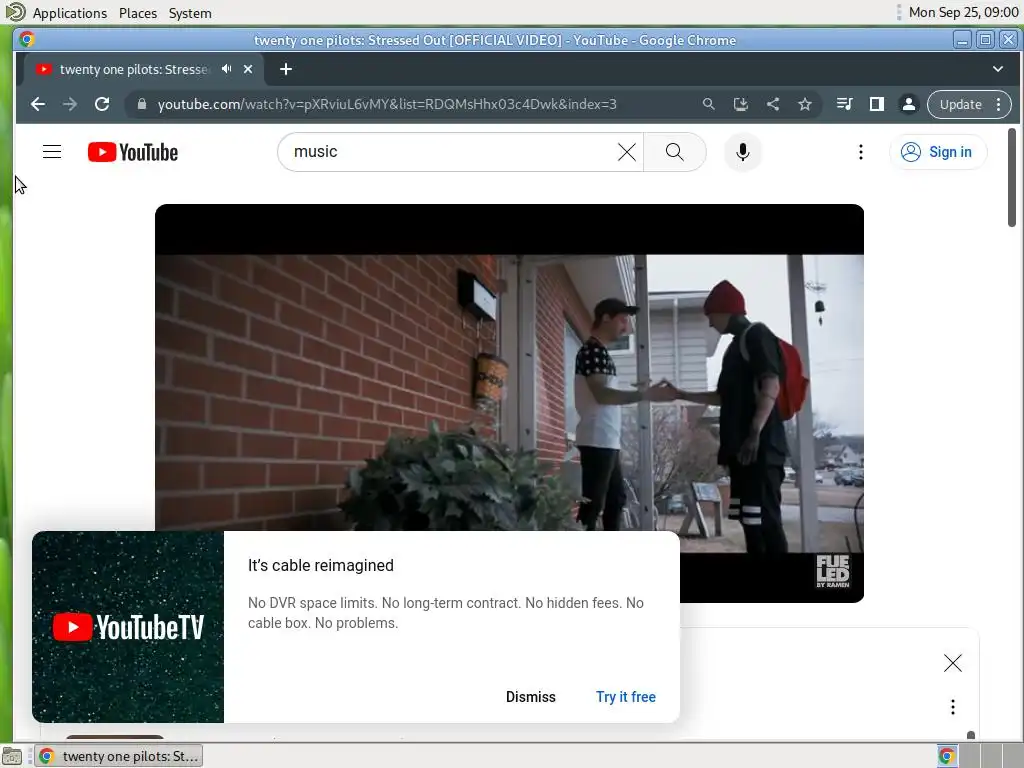
Task: Select the Chrome window in the taskbar
Action: coord(118,756)
